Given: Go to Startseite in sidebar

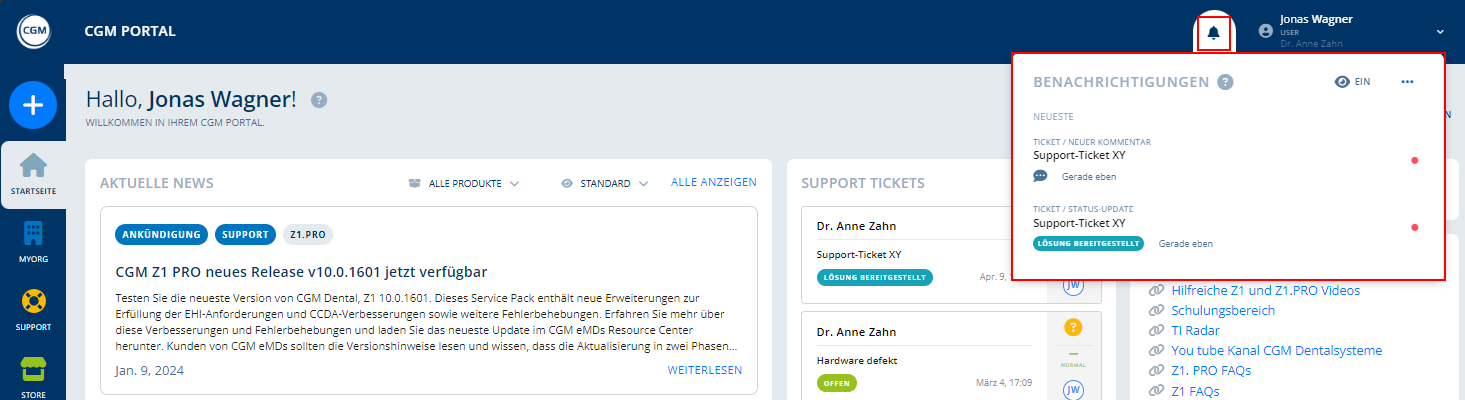Looking at the screenshot, I should [x=33, y=173].
